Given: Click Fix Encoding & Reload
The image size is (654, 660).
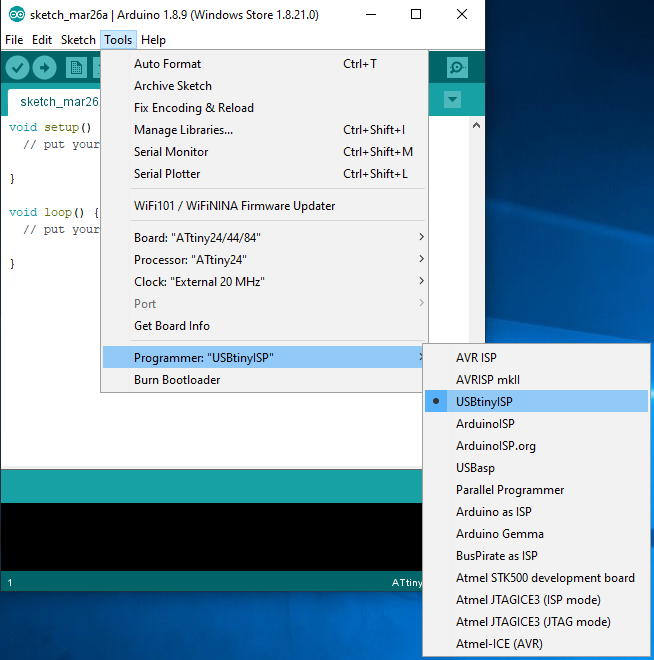Looking at the screenshot, I should [x=264, y=108].
